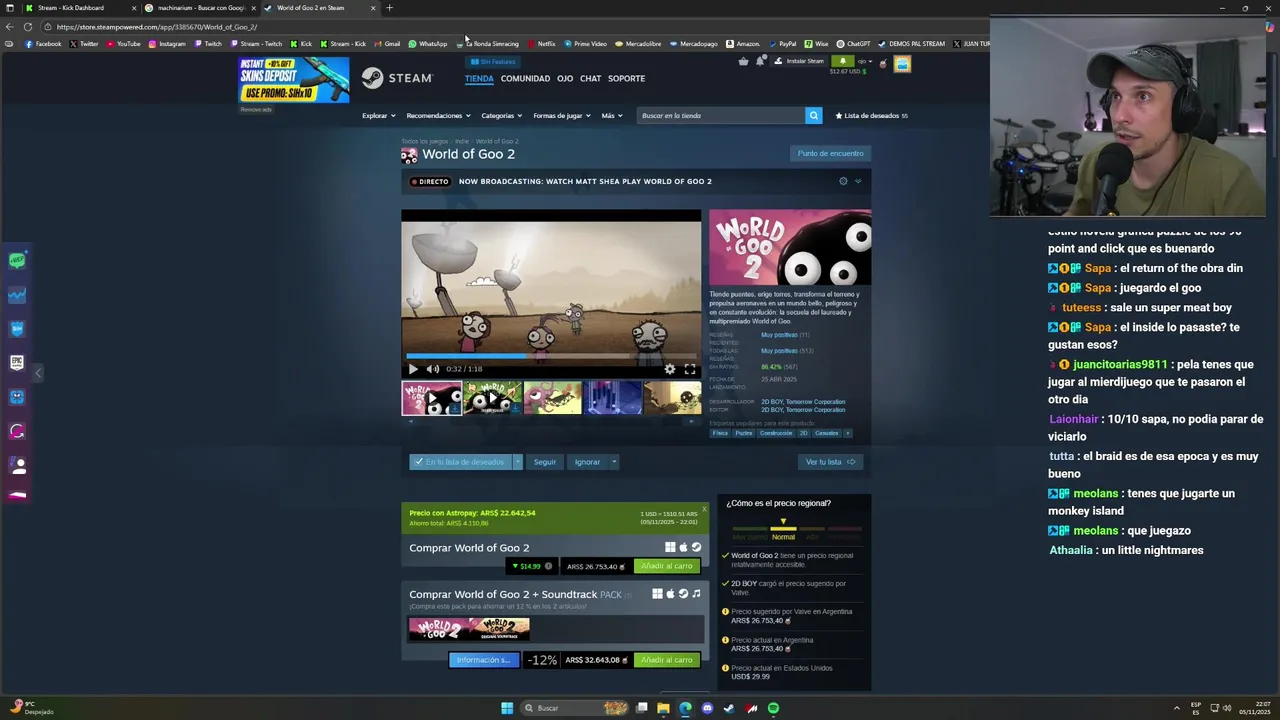The image size is (1280, 720).
Task: Open Recomendaciones dropdown menu
Action: (438, 116)
